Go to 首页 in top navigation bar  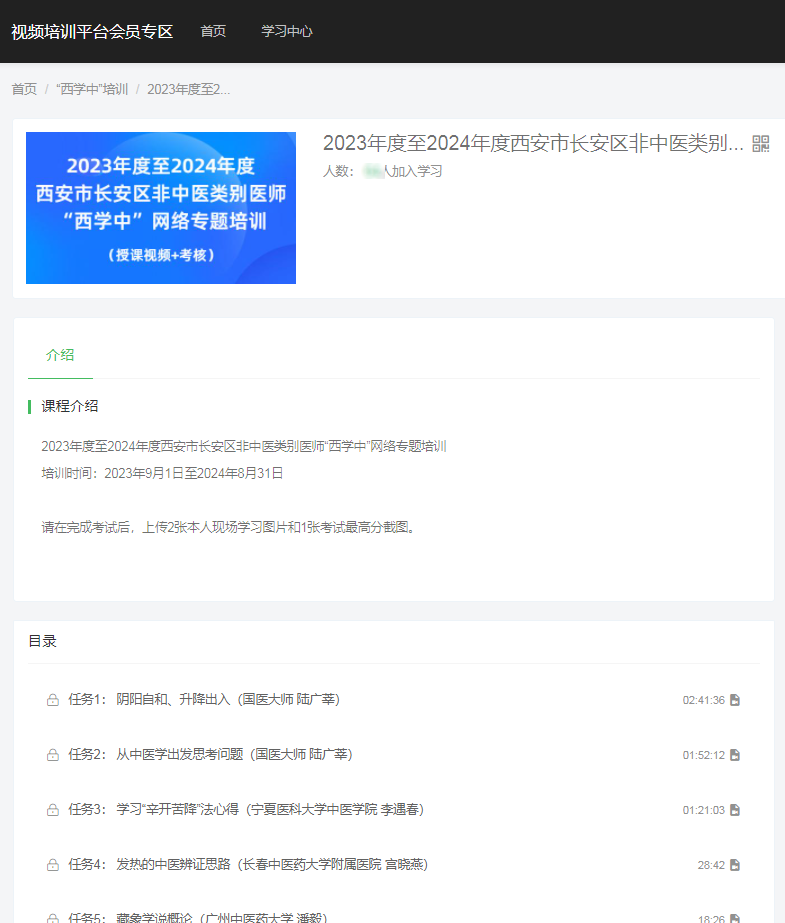213,31
